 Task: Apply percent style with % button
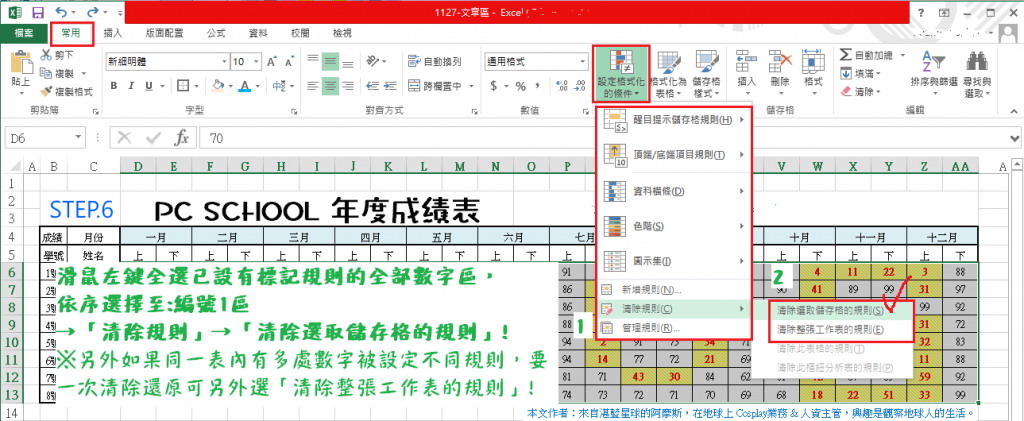click(520, 86)
